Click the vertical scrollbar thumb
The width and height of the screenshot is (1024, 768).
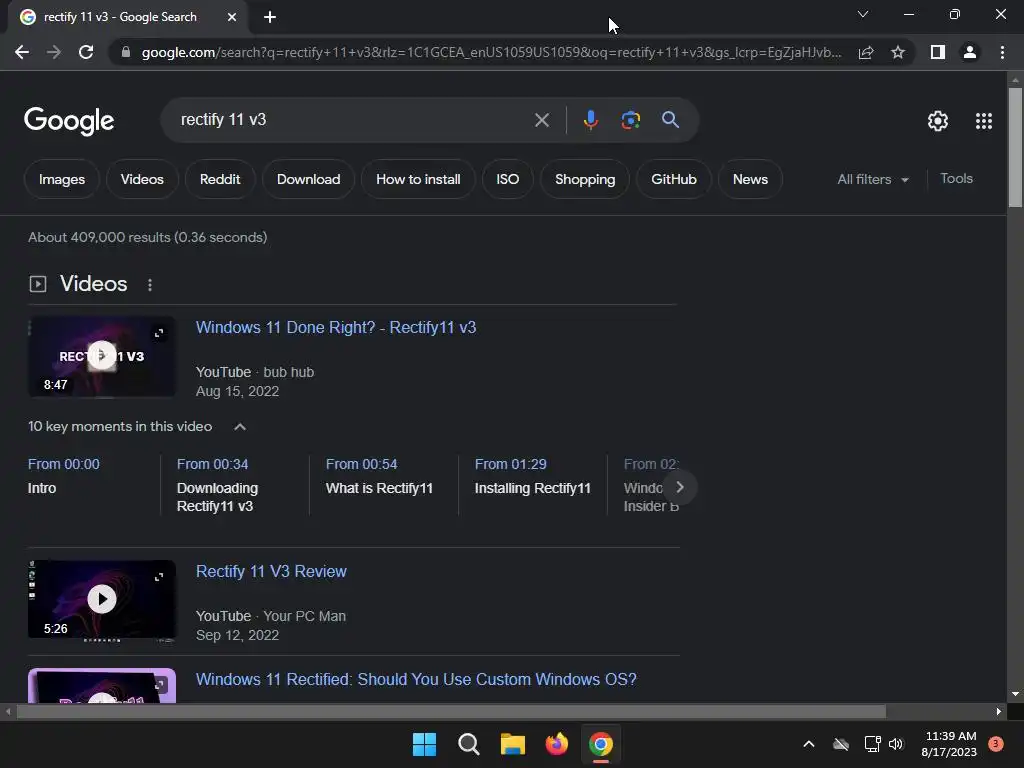(x=1014, y=148)
